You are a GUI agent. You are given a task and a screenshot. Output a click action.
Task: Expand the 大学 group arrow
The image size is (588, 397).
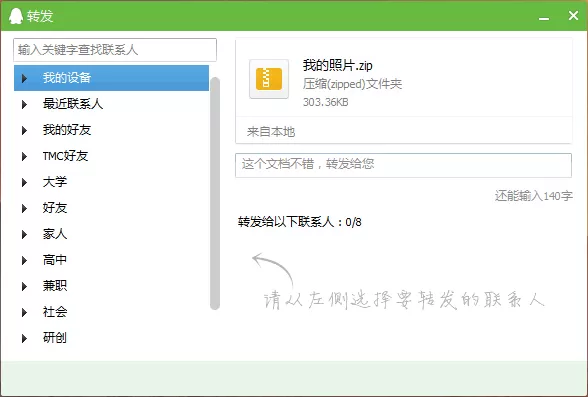[x=24, y=183]
